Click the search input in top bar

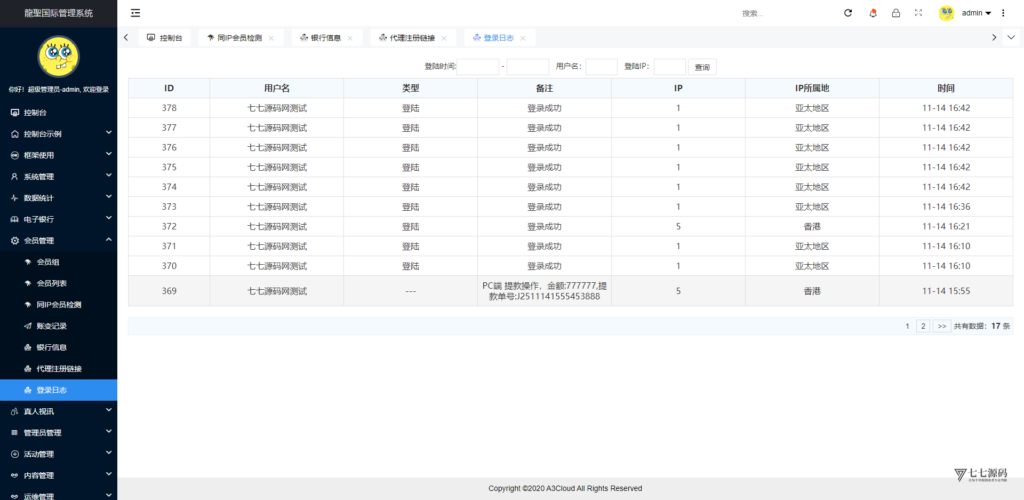(784, 13)
